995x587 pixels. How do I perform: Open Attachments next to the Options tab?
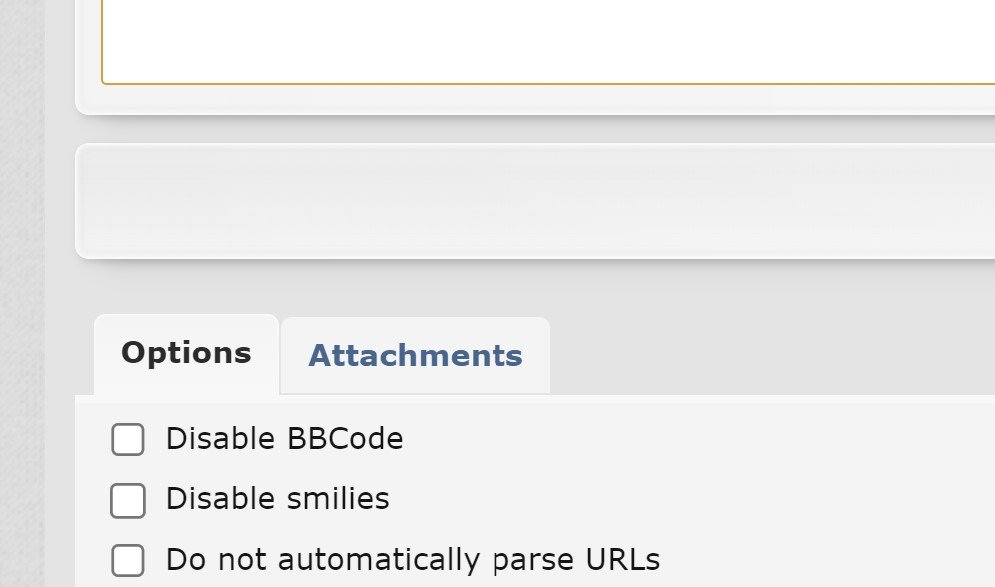(415, 356)
